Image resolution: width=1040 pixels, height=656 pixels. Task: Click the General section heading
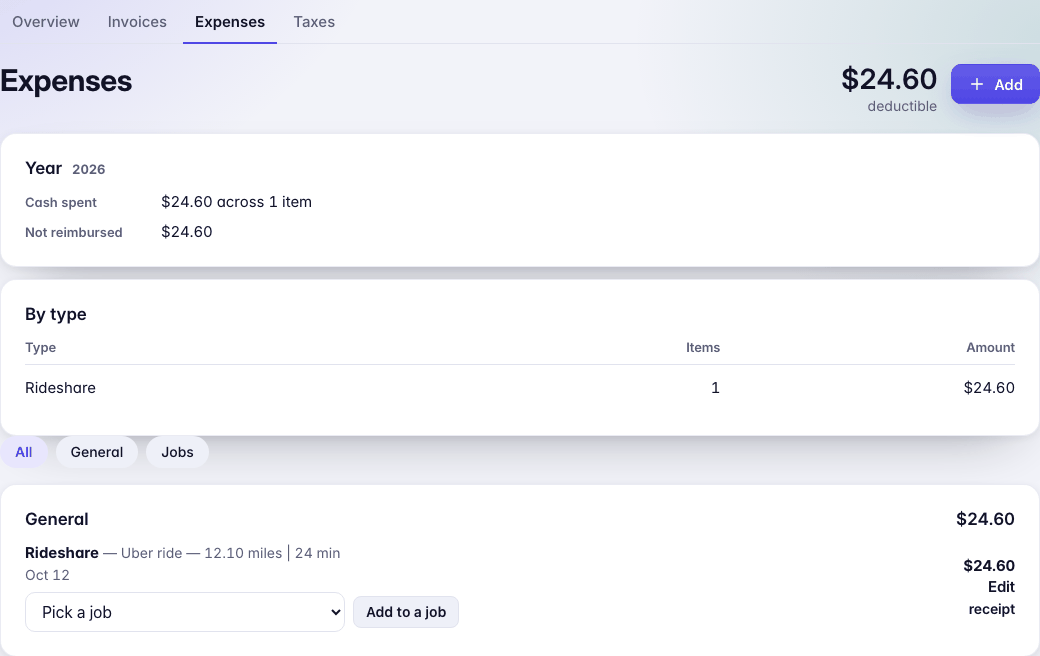click(x=56, y=519)
